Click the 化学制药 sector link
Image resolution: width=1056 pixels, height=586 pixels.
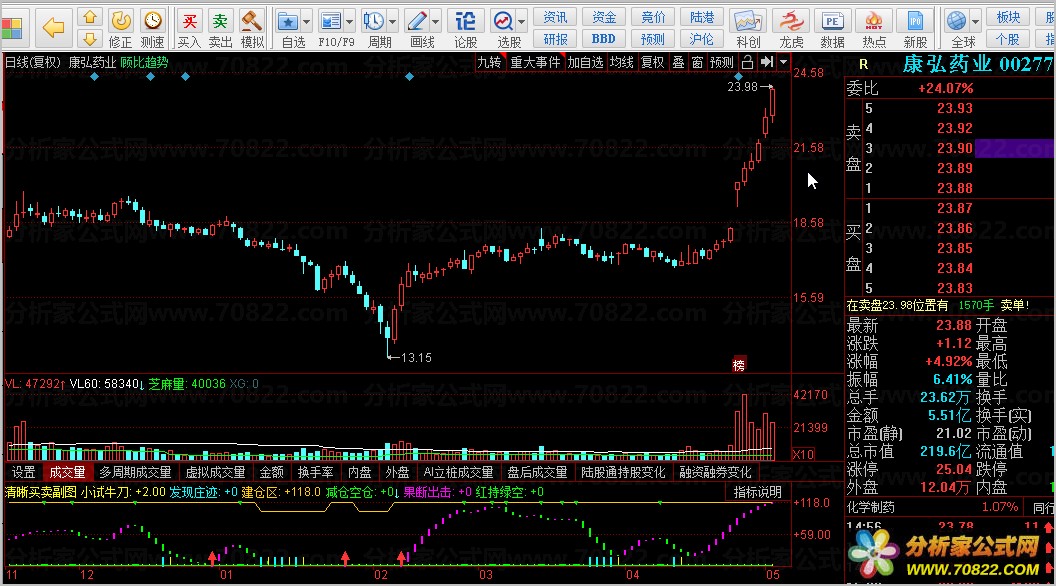click(x=873, y=507)
